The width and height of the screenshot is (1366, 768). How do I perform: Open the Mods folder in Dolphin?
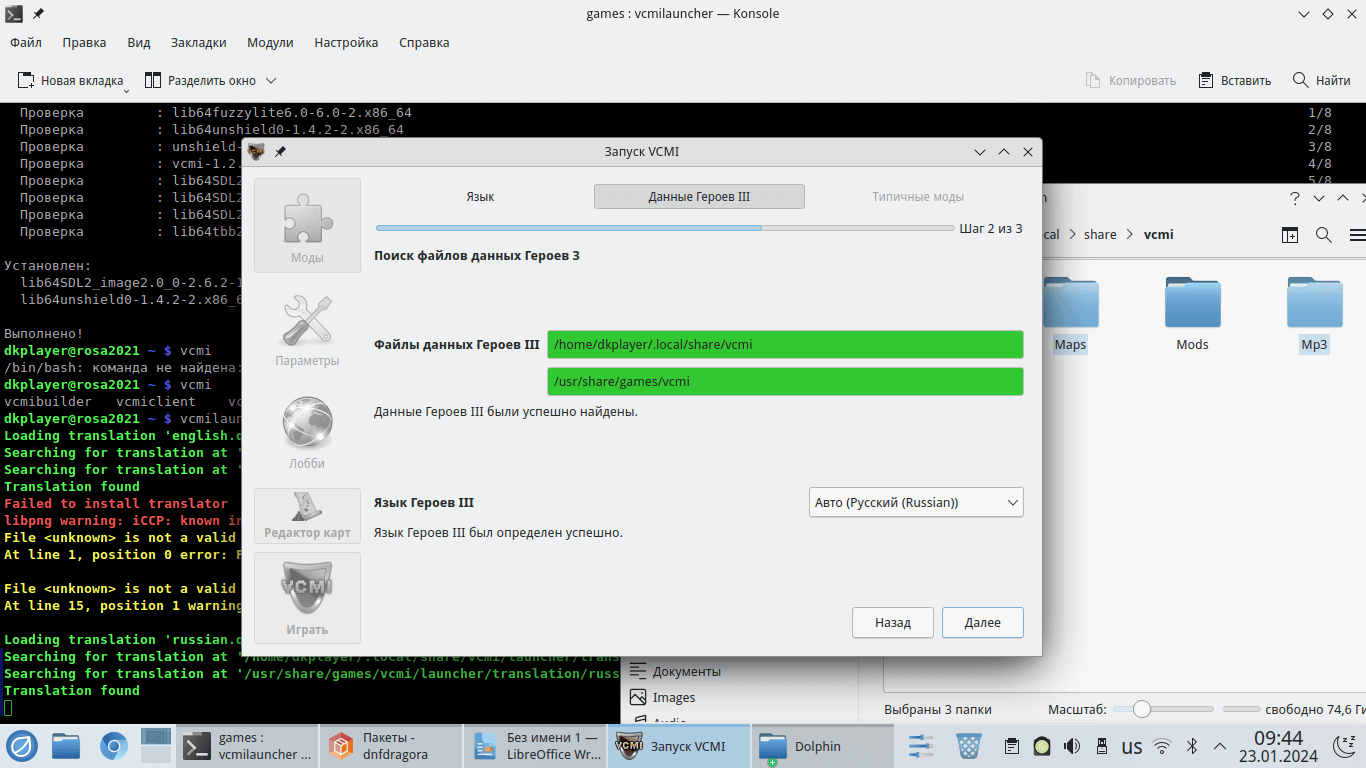(x=1192, y=315)
